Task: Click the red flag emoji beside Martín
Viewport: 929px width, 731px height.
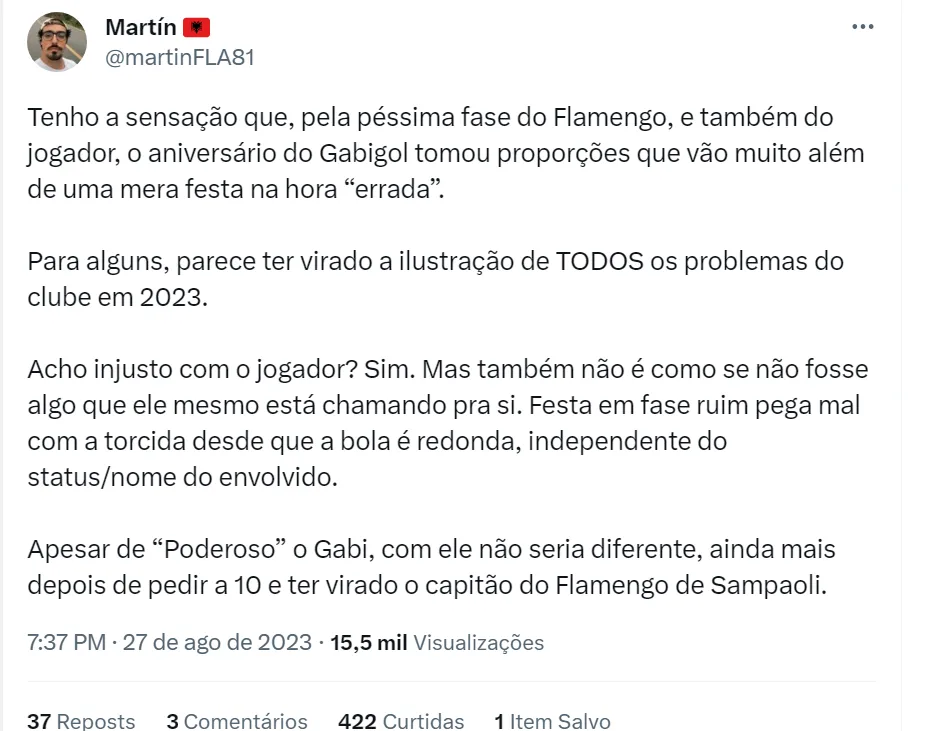Action: point(195,28)
